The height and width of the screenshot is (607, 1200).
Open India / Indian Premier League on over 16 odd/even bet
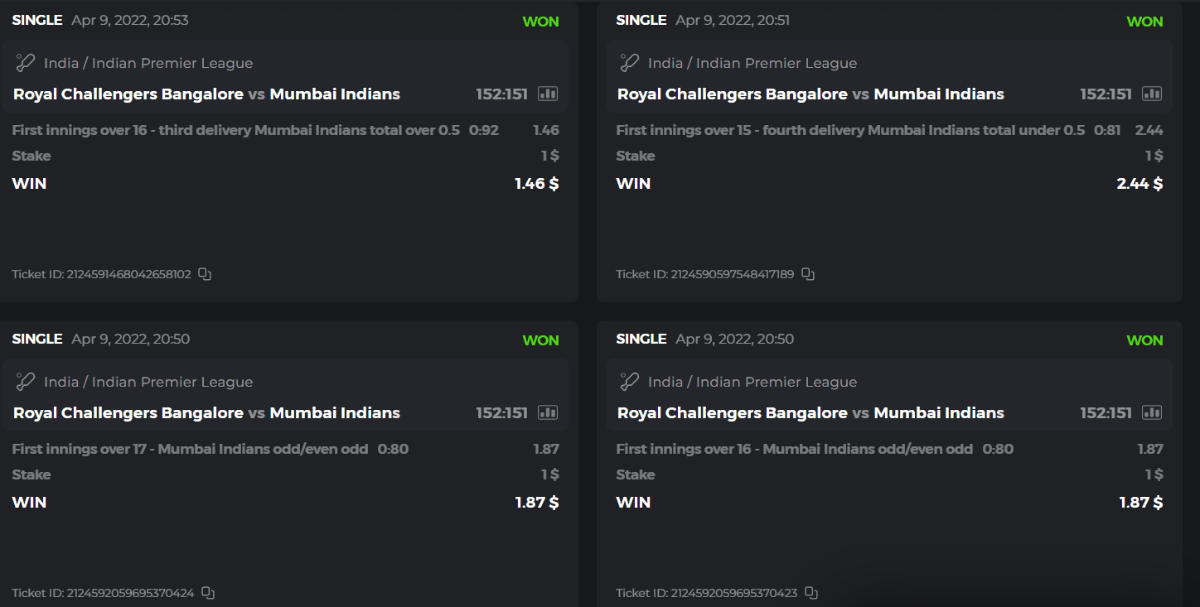(752, 382)
